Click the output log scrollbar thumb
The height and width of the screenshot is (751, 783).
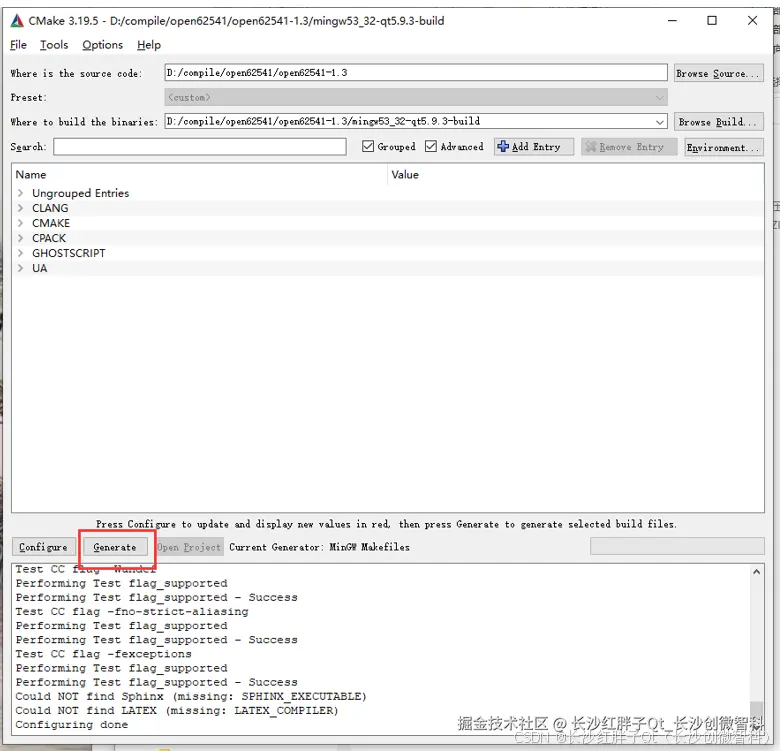pos(757,713)
